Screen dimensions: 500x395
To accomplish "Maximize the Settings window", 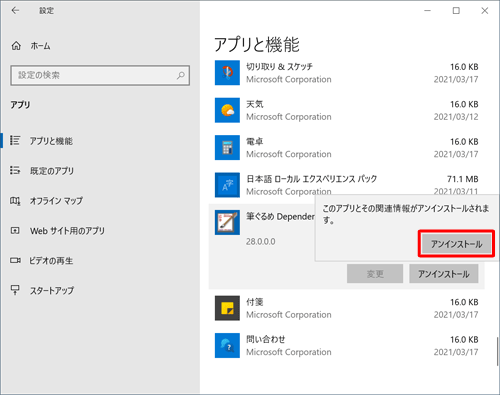I will [456, 11].
